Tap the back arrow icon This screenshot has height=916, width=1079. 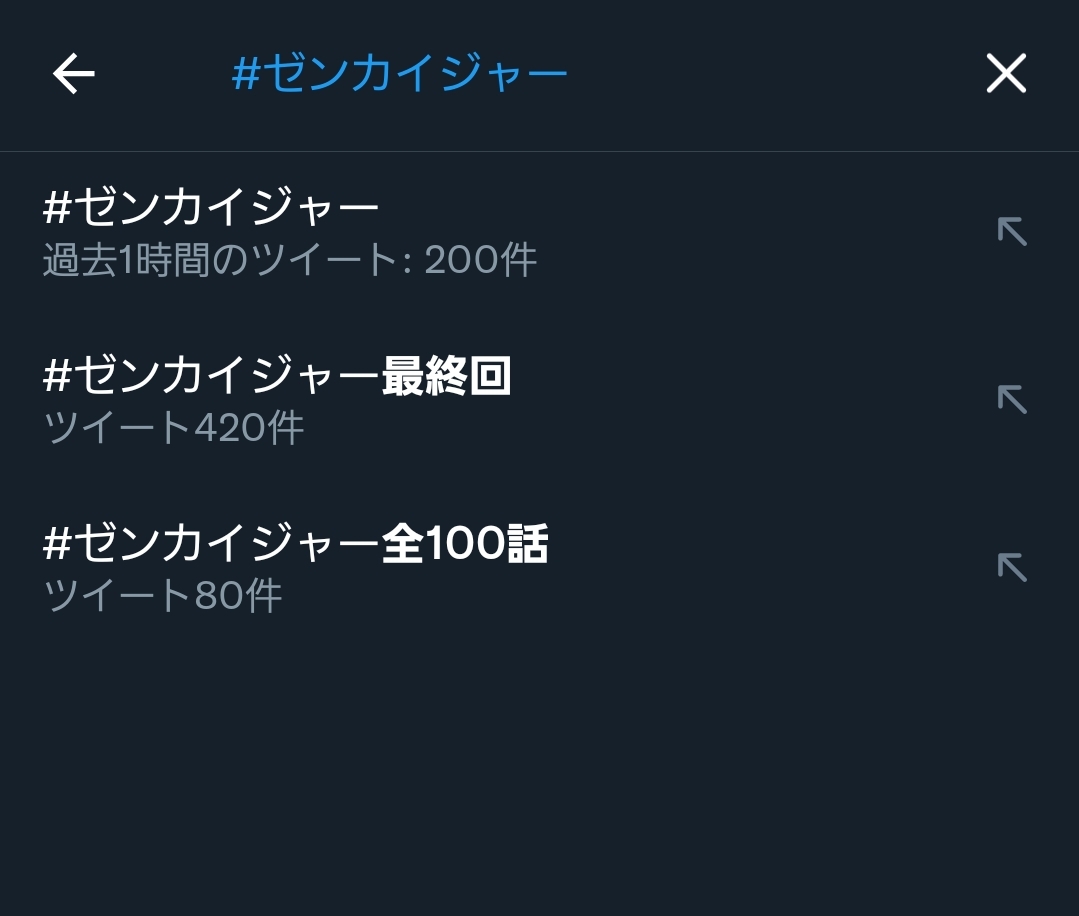(x=73, y=74)
